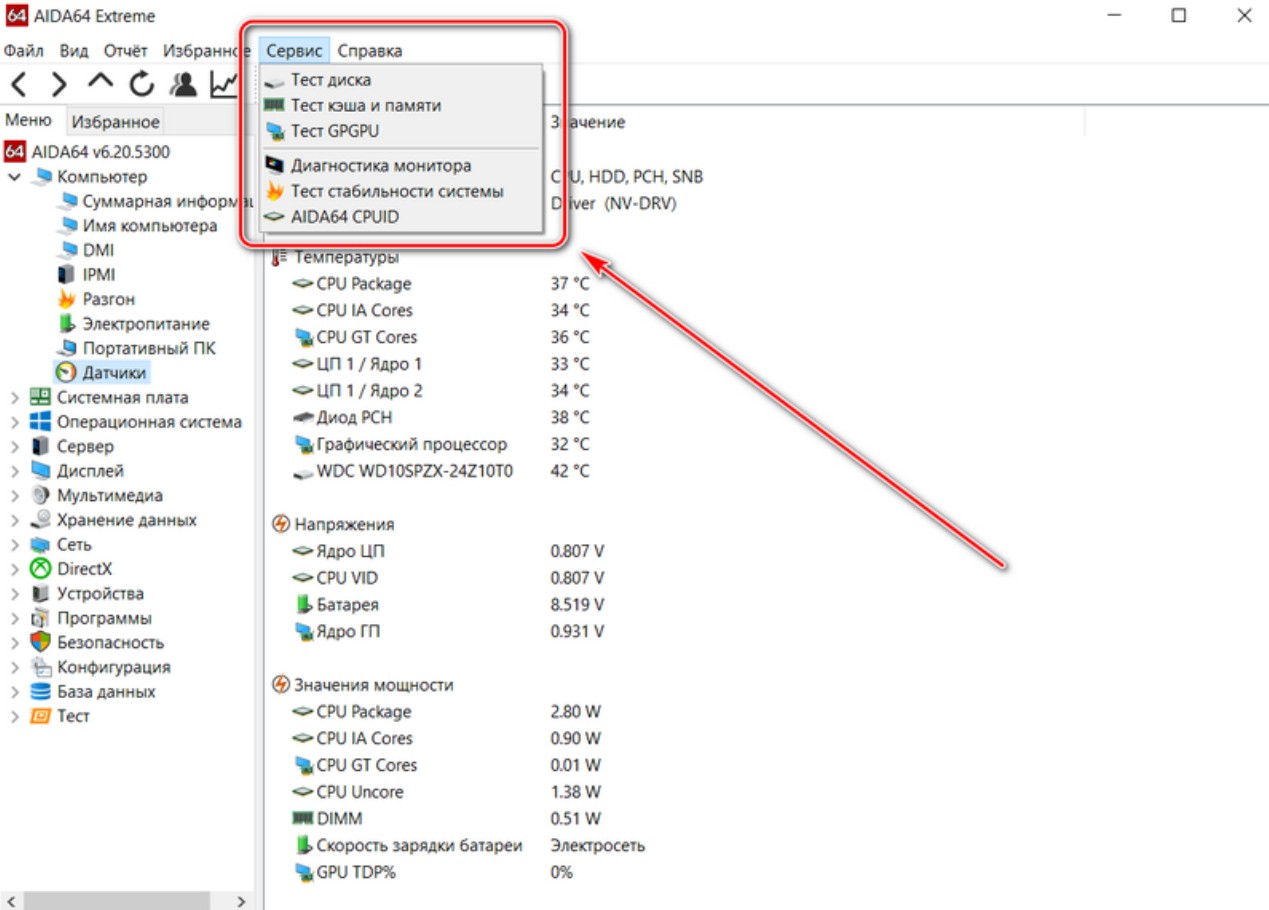Click the sidebar horizontal scrollbar left arrow
Screen dimensions: 1269x910
pyautogui.click(x=10, y=902)
